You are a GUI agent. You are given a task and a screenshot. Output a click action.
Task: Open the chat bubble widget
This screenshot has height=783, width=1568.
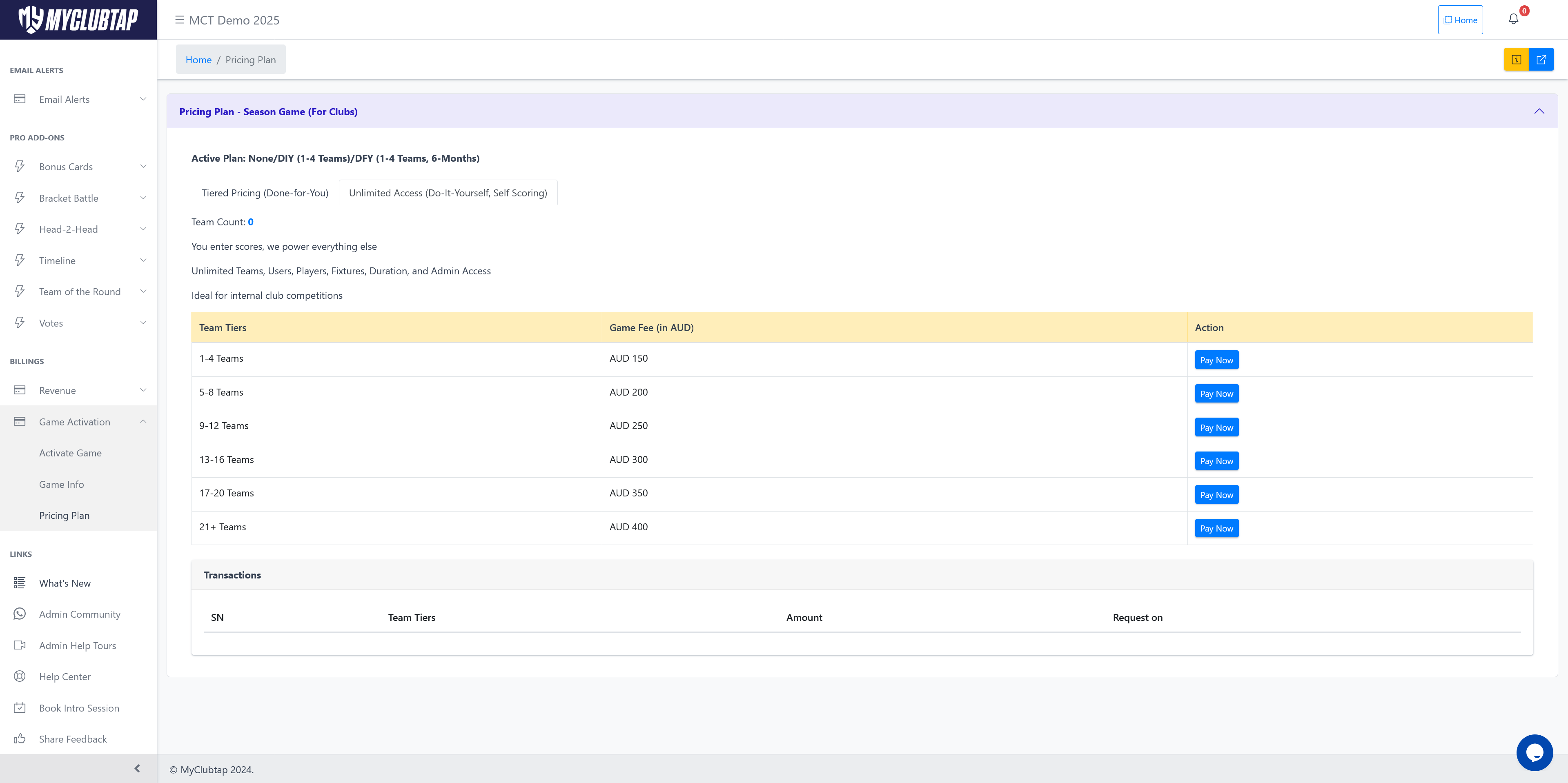[x=1535, y=752]
